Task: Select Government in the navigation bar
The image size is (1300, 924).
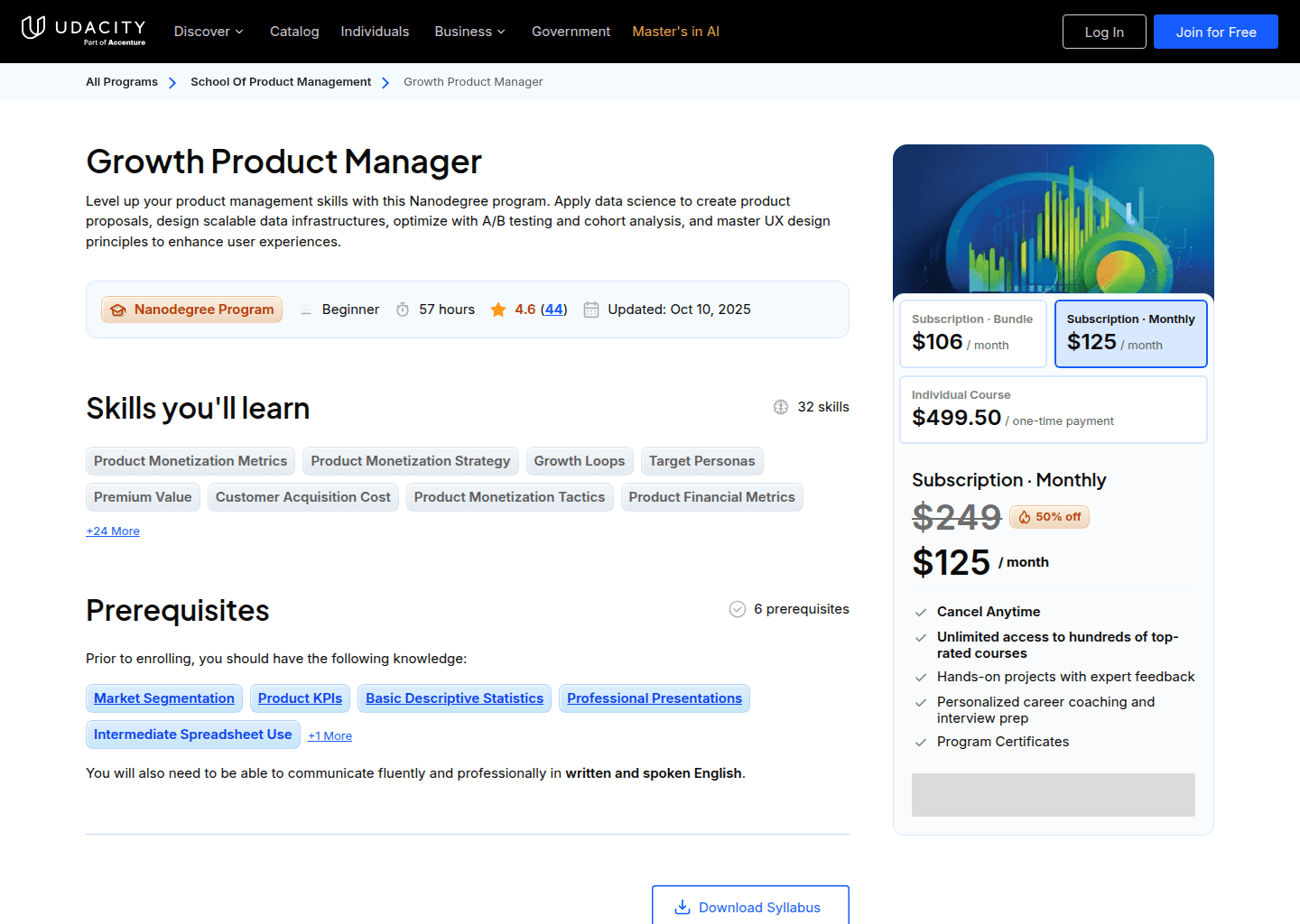Action: pyautogui.click(x=571, y=32)
